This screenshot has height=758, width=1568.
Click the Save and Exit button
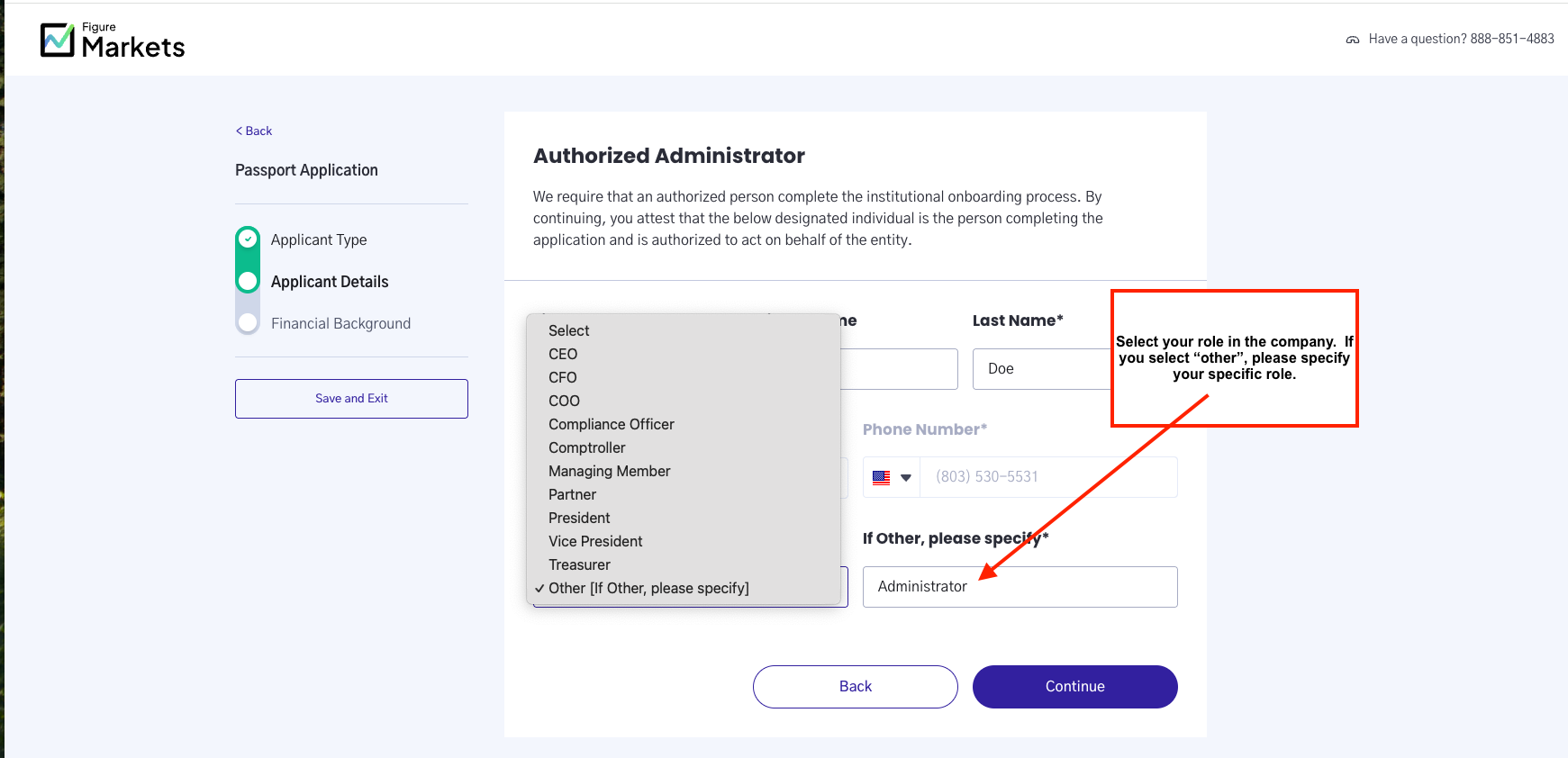coord(351,399)
